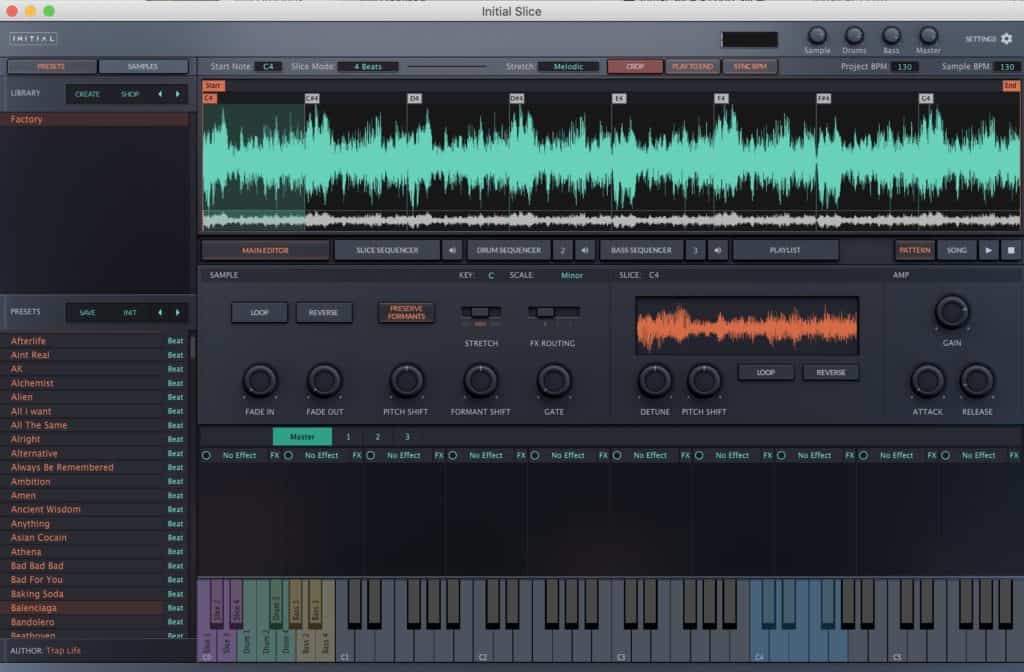1024x672 pixels.
Task: Click the speaker icon beside Drum Sequencer
Action: pos(584,250)
